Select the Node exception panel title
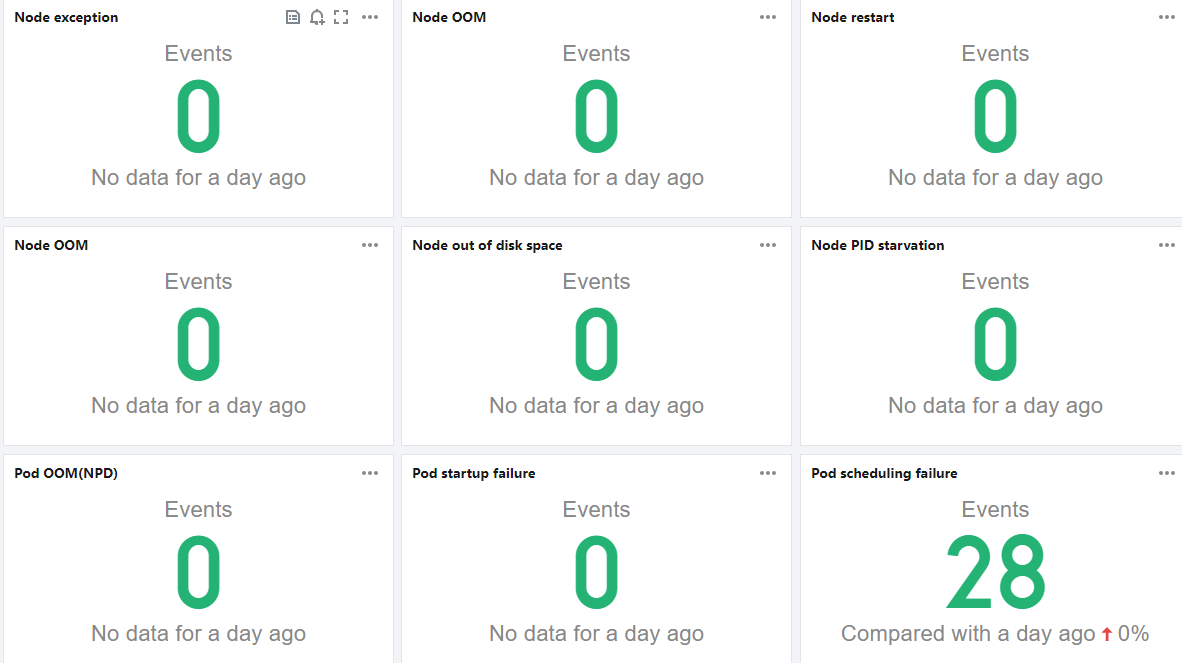1182x663 pixels. pos(66,17)
